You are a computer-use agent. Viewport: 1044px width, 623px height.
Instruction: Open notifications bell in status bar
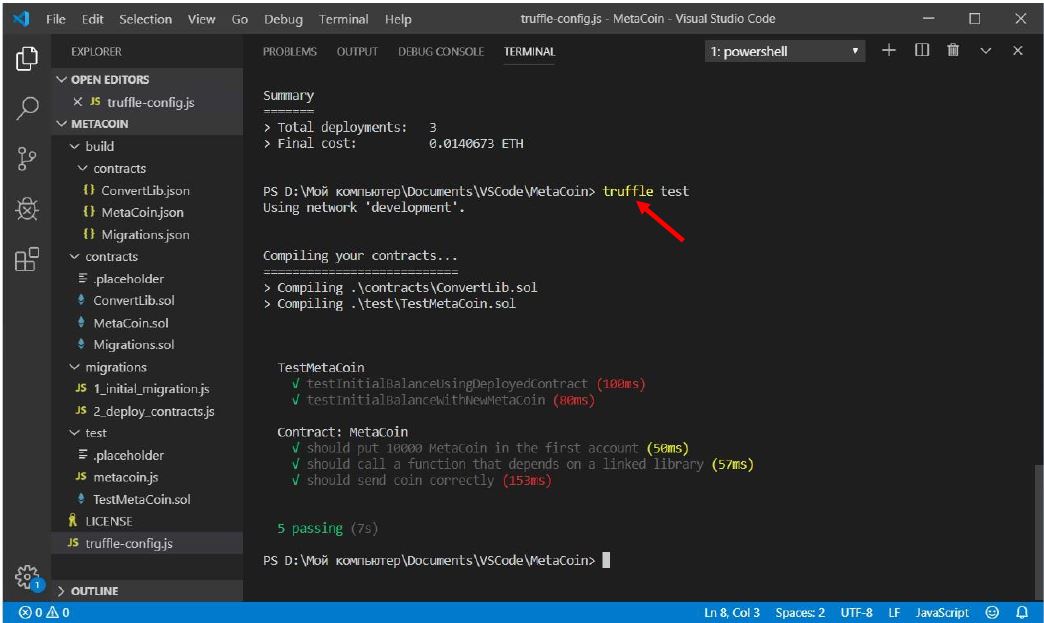click(x=1022, y=612)
